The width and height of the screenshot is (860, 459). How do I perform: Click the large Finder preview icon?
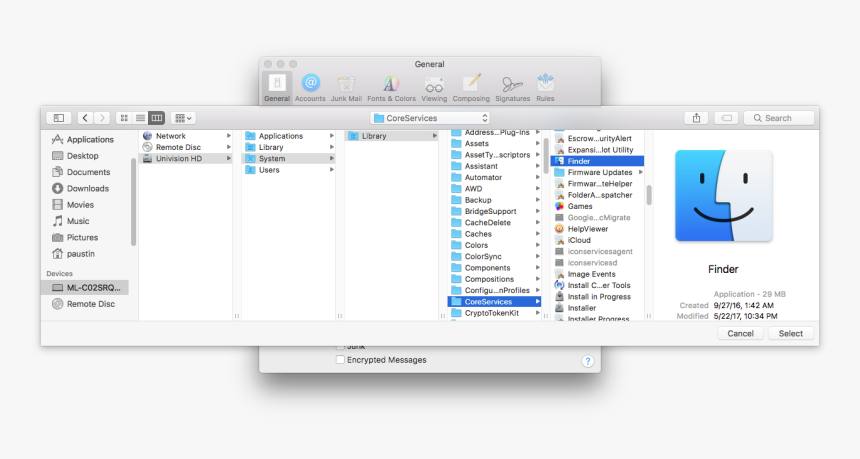tap(723, 196)
